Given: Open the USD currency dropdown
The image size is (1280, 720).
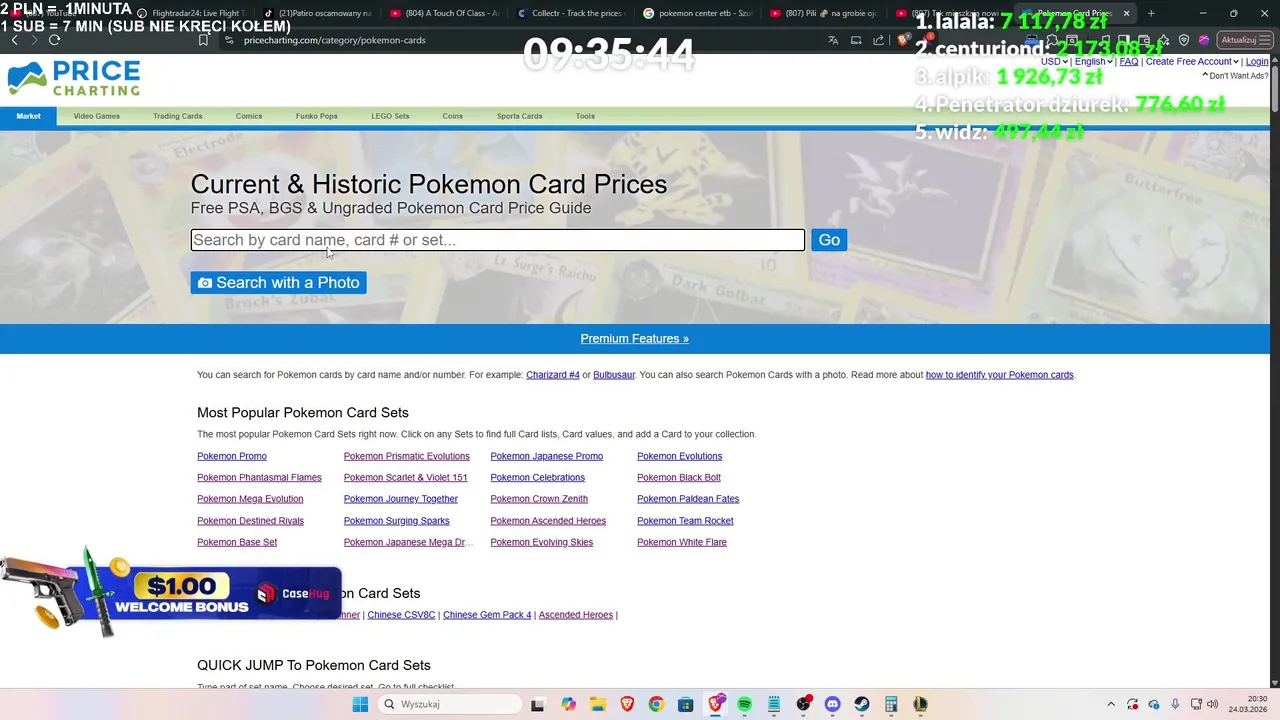Looking at the screenshot, I should click(x=1055, y=62).
